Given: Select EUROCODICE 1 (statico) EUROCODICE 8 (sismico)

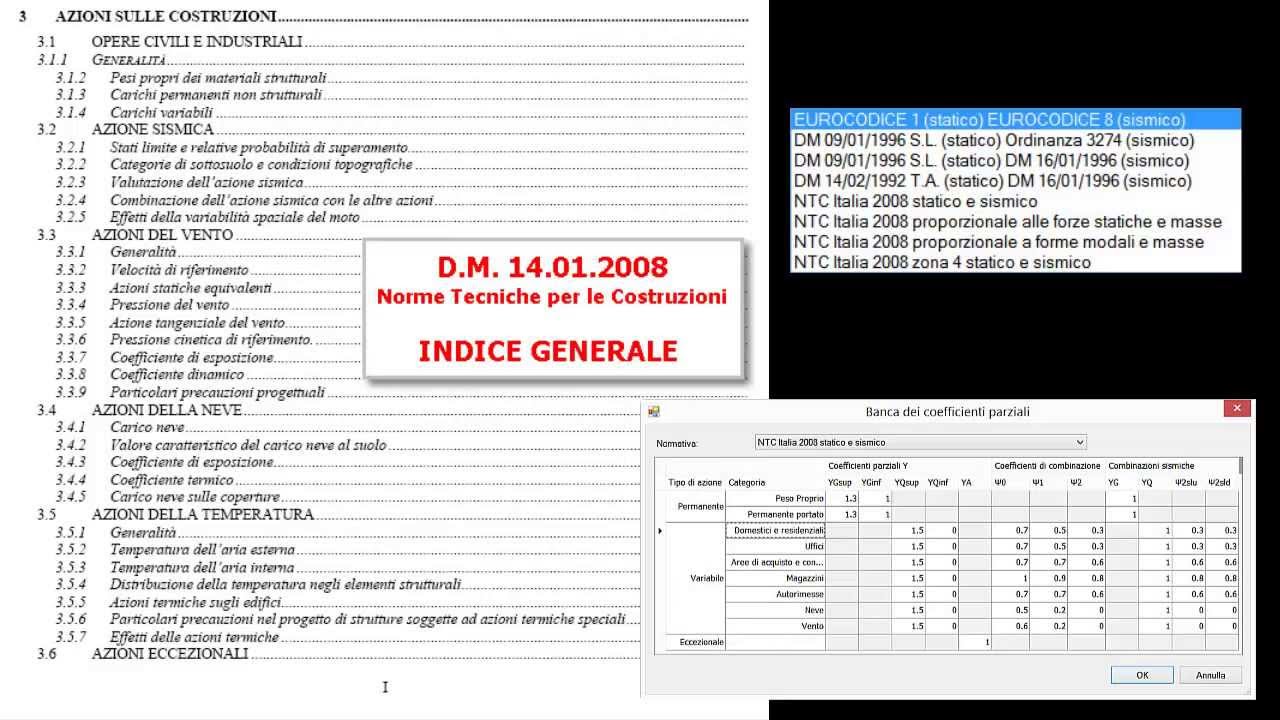Looking at the screenshot, I should [x=1015, y=120].
